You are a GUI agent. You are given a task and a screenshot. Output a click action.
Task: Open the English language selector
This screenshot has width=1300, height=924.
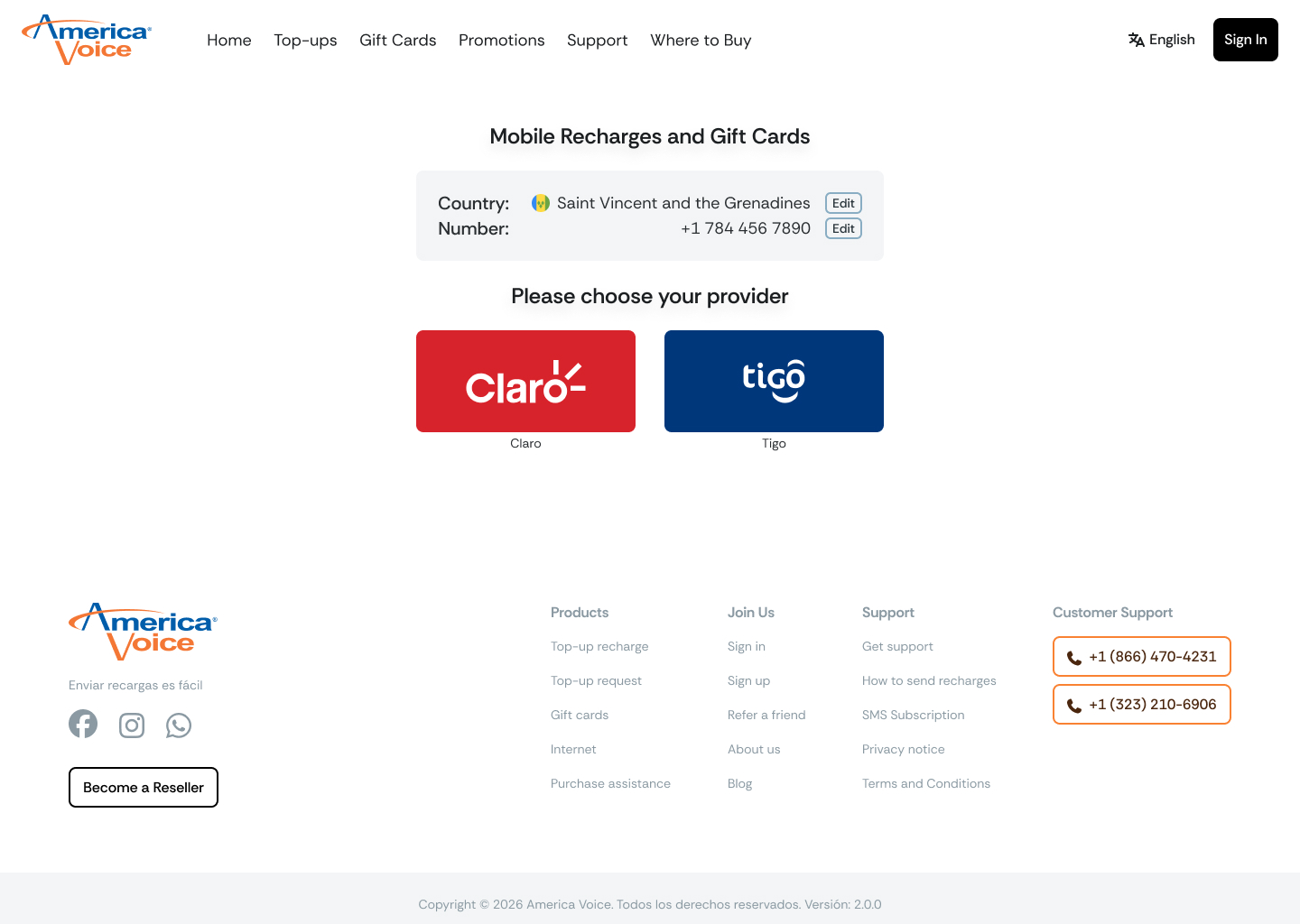coord(1162,40)
